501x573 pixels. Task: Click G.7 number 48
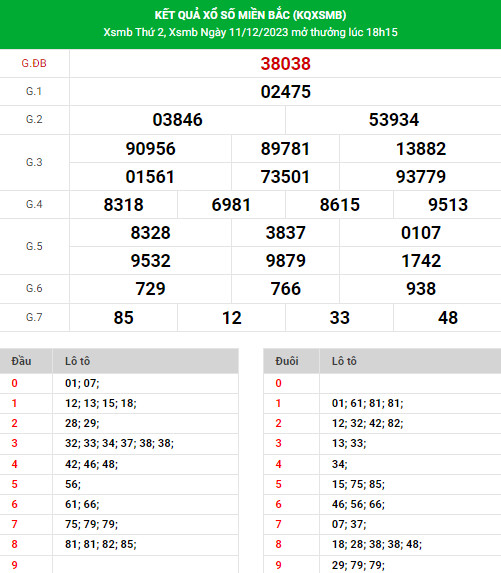click(x=448, y=318)
